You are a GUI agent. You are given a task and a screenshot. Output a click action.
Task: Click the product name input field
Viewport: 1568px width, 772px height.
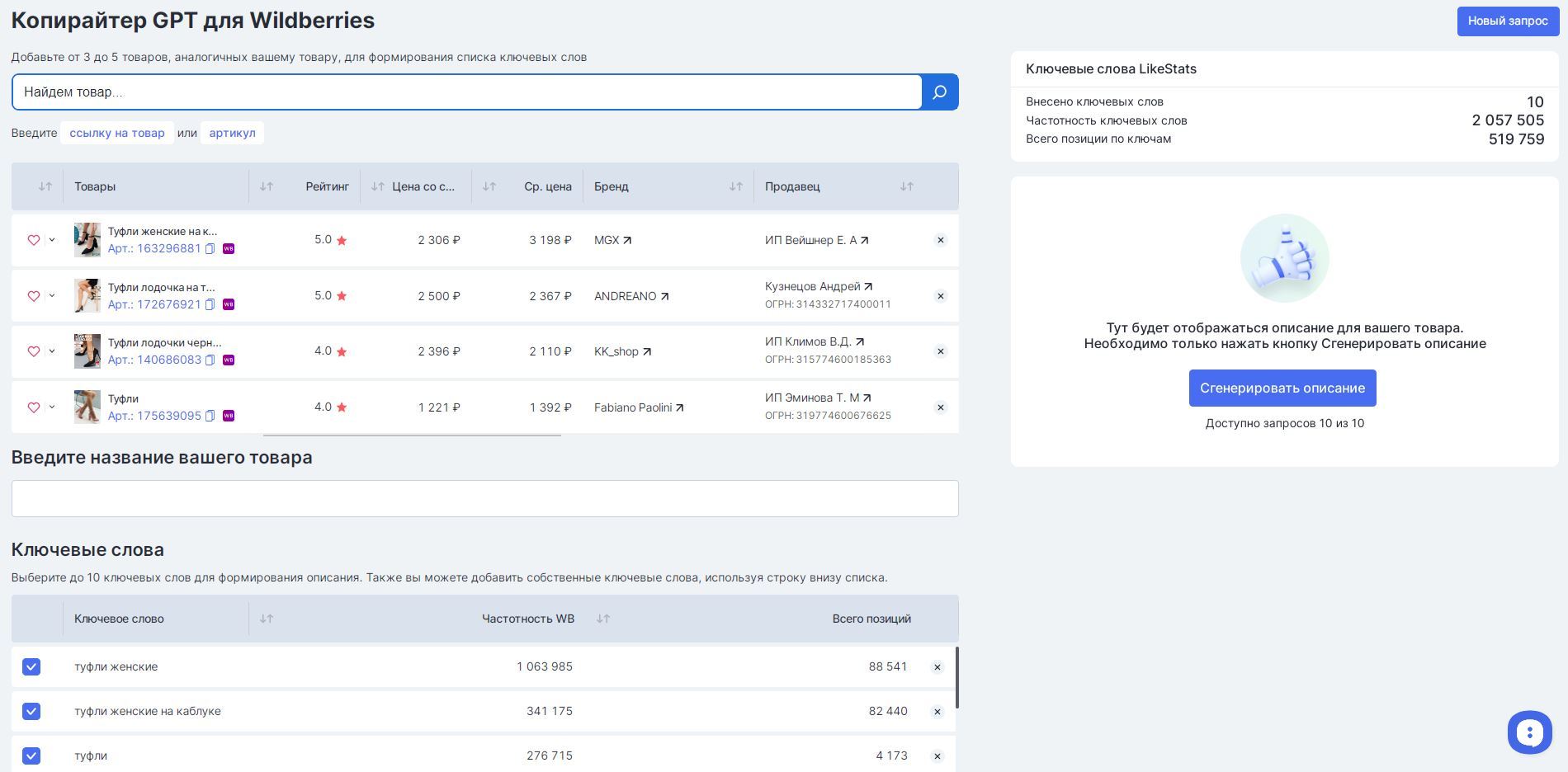point(485,498)
